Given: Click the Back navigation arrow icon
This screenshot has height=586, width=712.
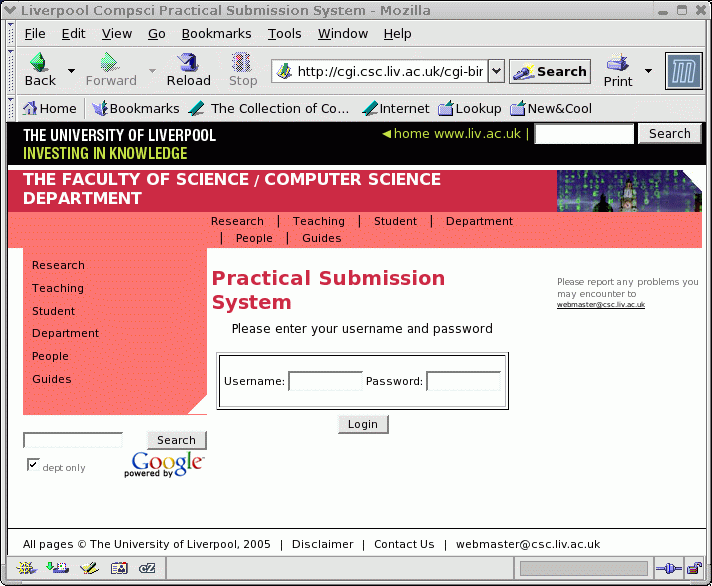Looking at the screenshot, I should pyautogui.click(x=39, y=62).
